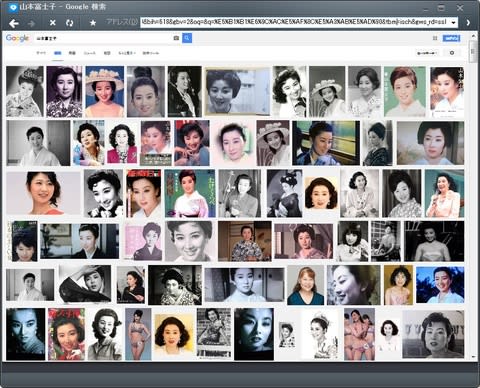Open thumbnail of woman seated in patterned kimono indoors
The image size is (480, 388).
pos(245,241)
